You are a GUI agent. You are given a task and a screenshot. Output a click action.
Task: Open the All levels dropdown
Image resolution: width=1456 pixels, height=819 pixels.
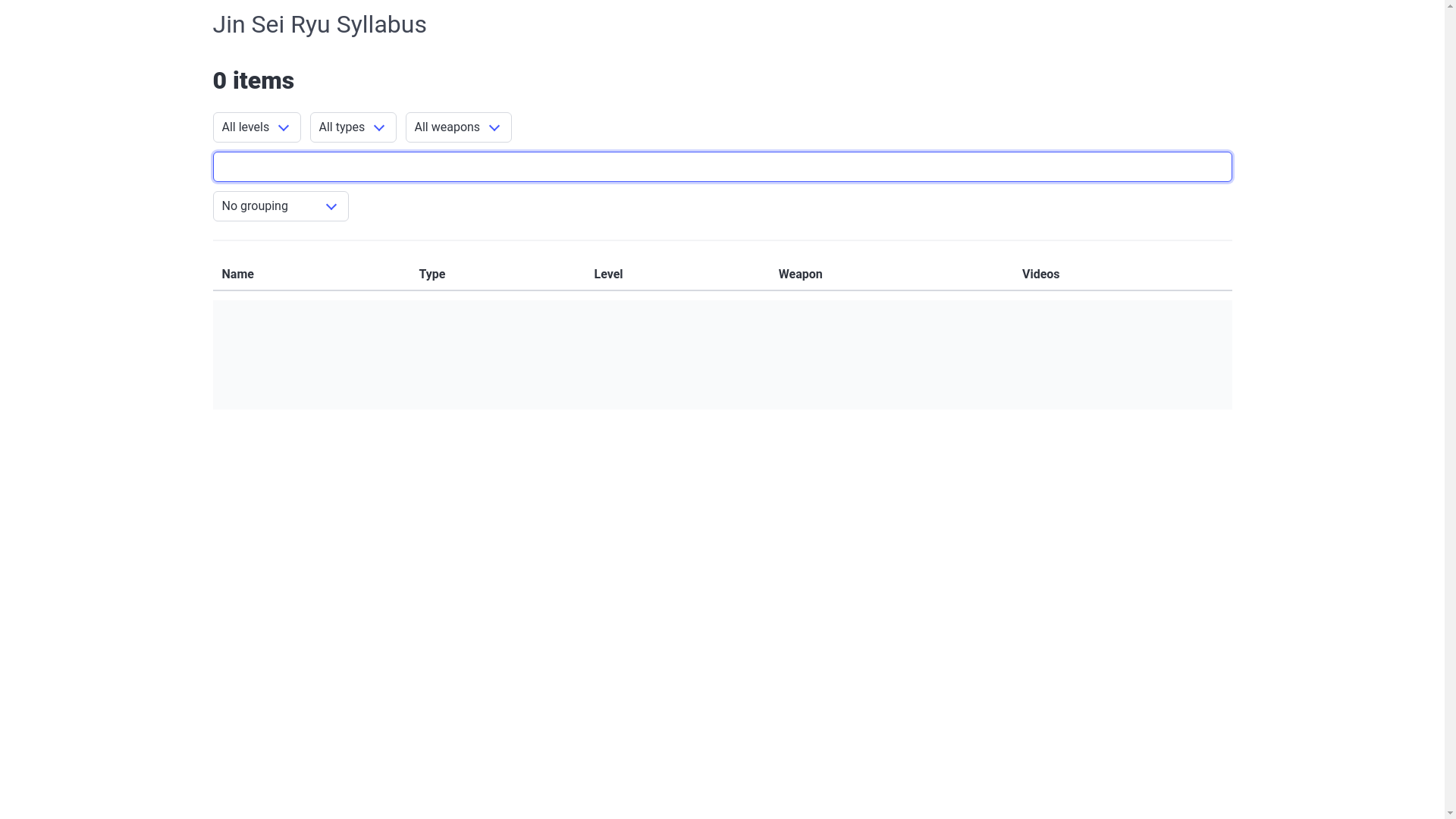click(256, 127)
